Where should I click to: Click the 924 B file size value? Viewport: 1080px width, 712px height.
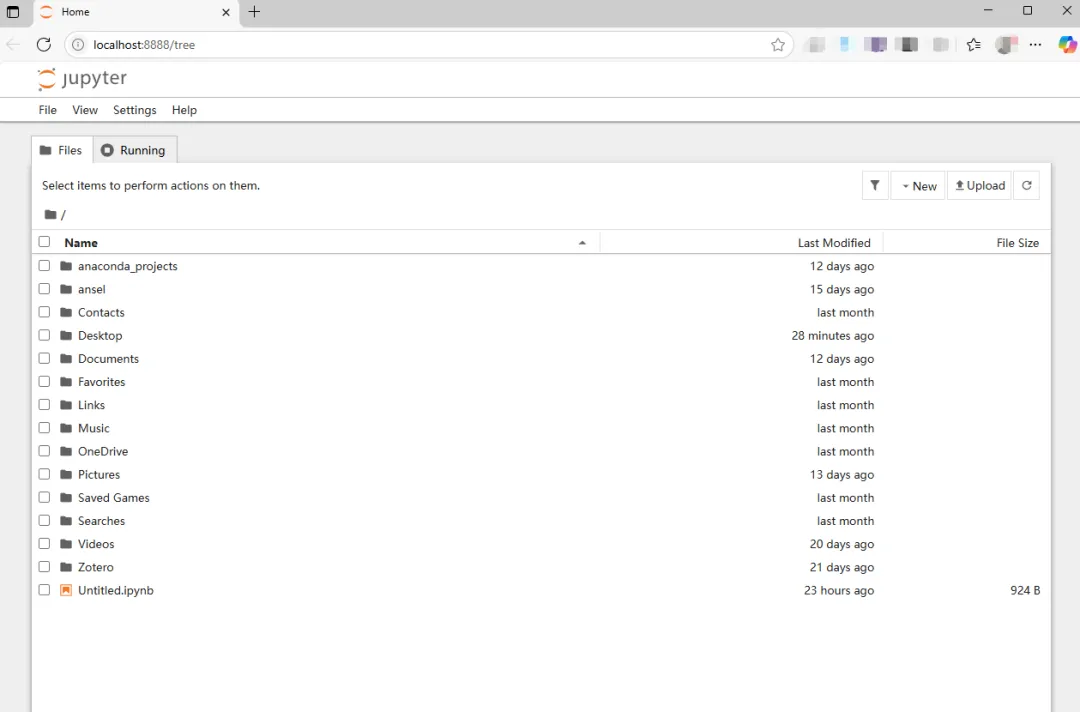pyautogui.click(x=1025, y=590)
